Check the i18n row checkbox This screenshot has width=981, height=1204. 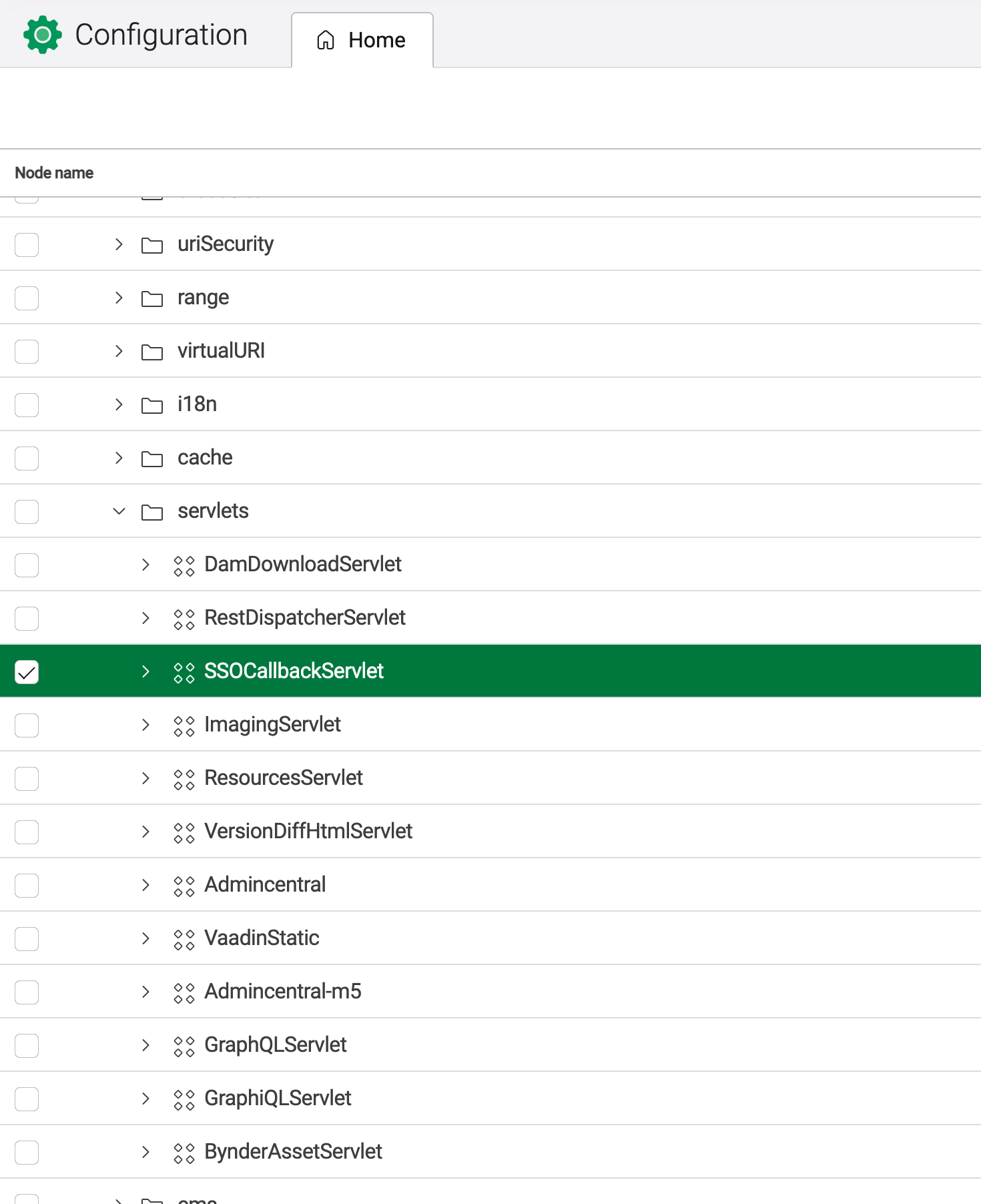[x=27, y=405]
